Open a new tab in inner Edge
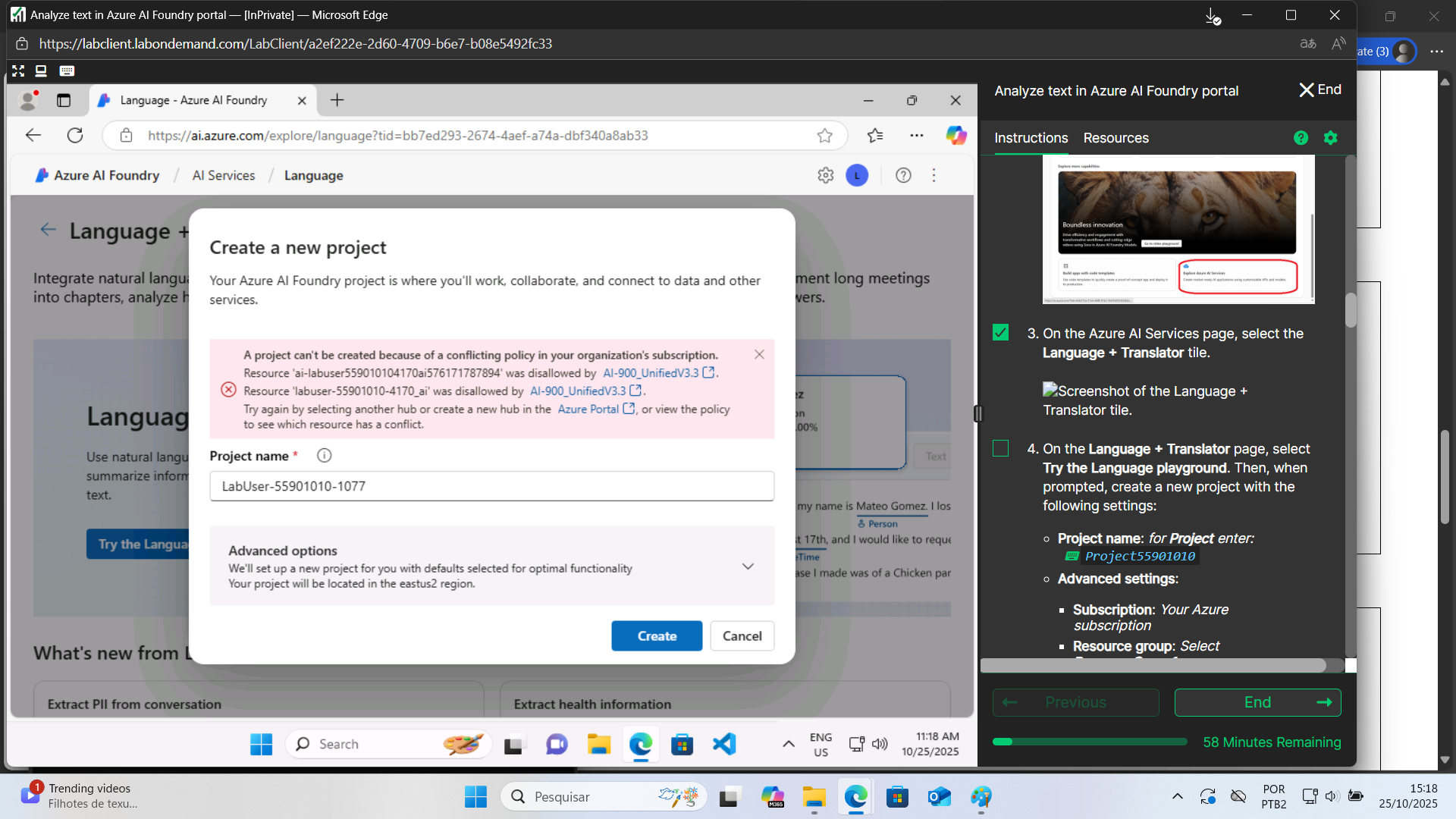The width and height of the screenshot is (1456, 819). (337, 100)
